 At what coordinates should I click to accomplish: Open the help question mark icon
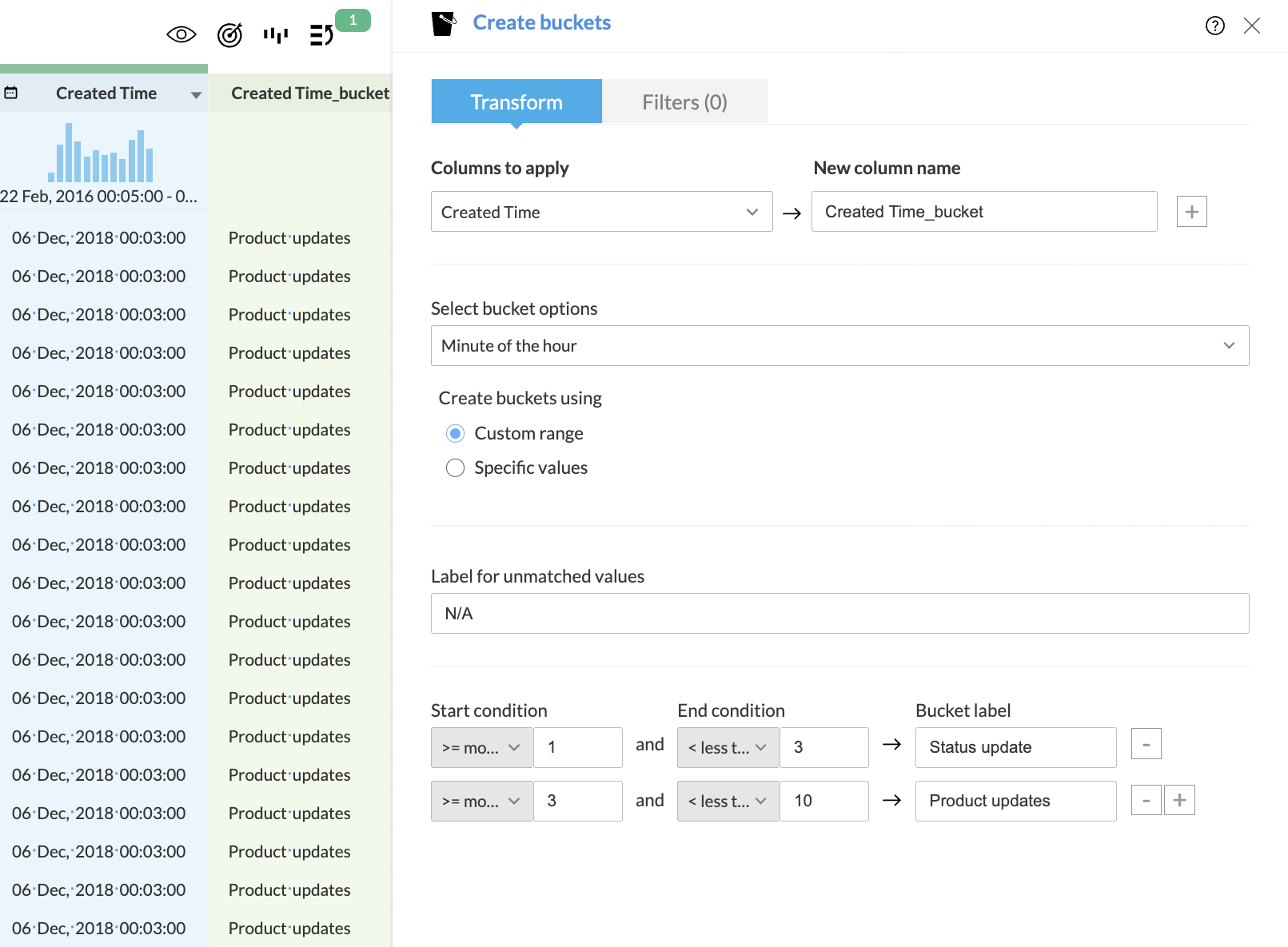(1214, 26)
